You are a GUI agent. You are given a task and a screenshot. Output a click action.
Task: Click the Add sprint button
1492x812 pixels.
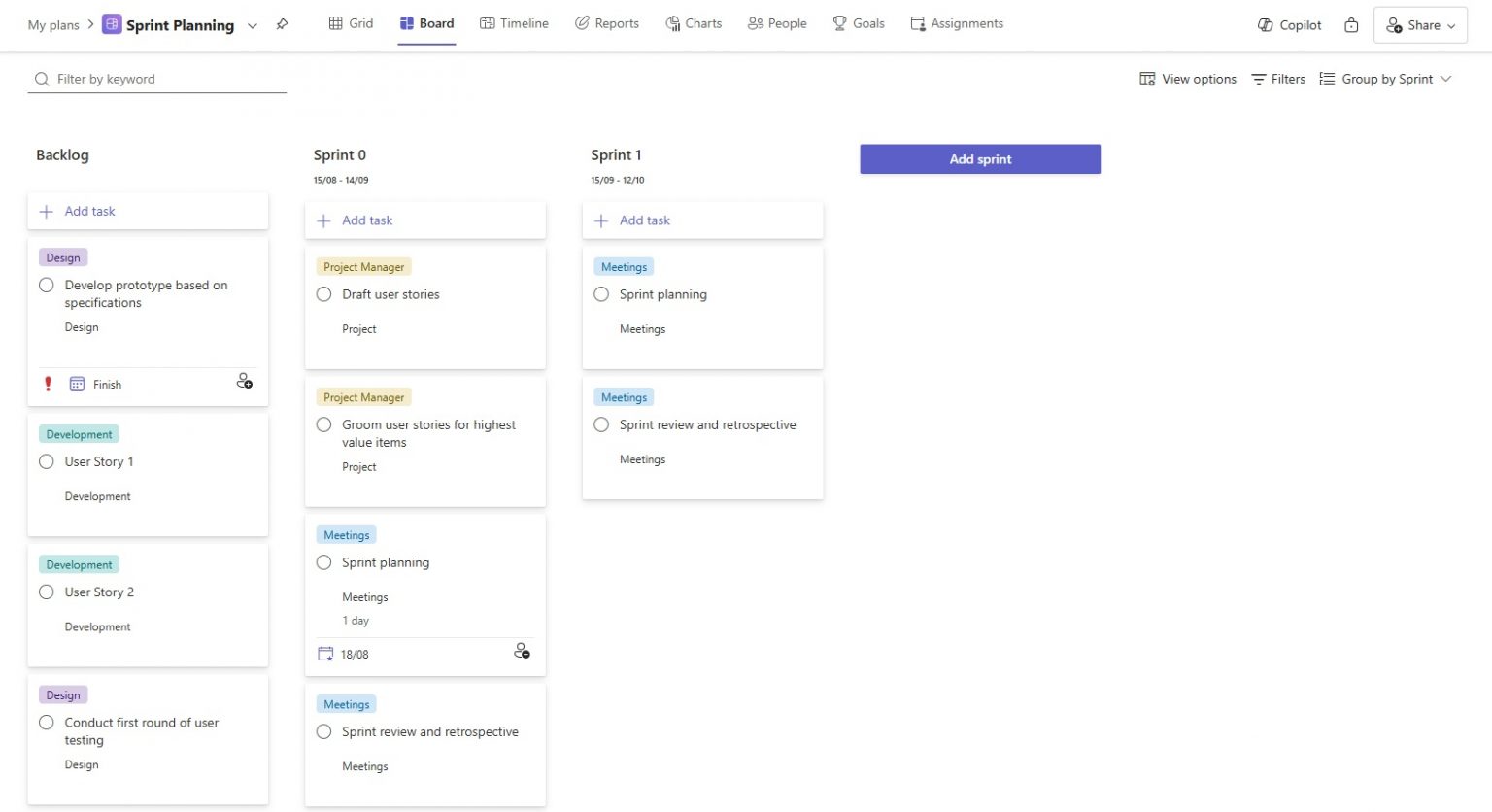coord(979,158)
